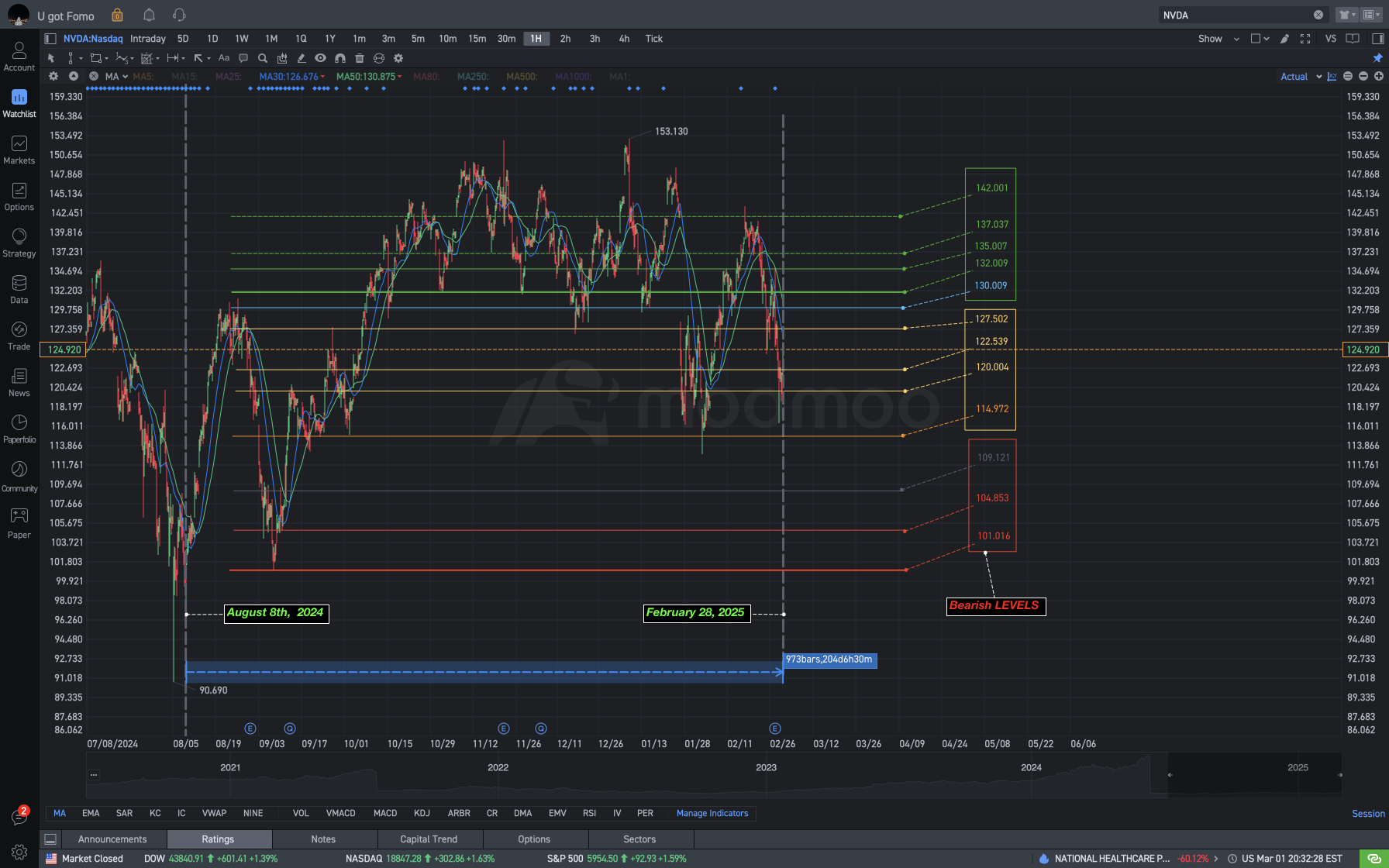Open the Capital Trend tab
Viewport: 1389px width, 868px height.
tap(429, 839)
